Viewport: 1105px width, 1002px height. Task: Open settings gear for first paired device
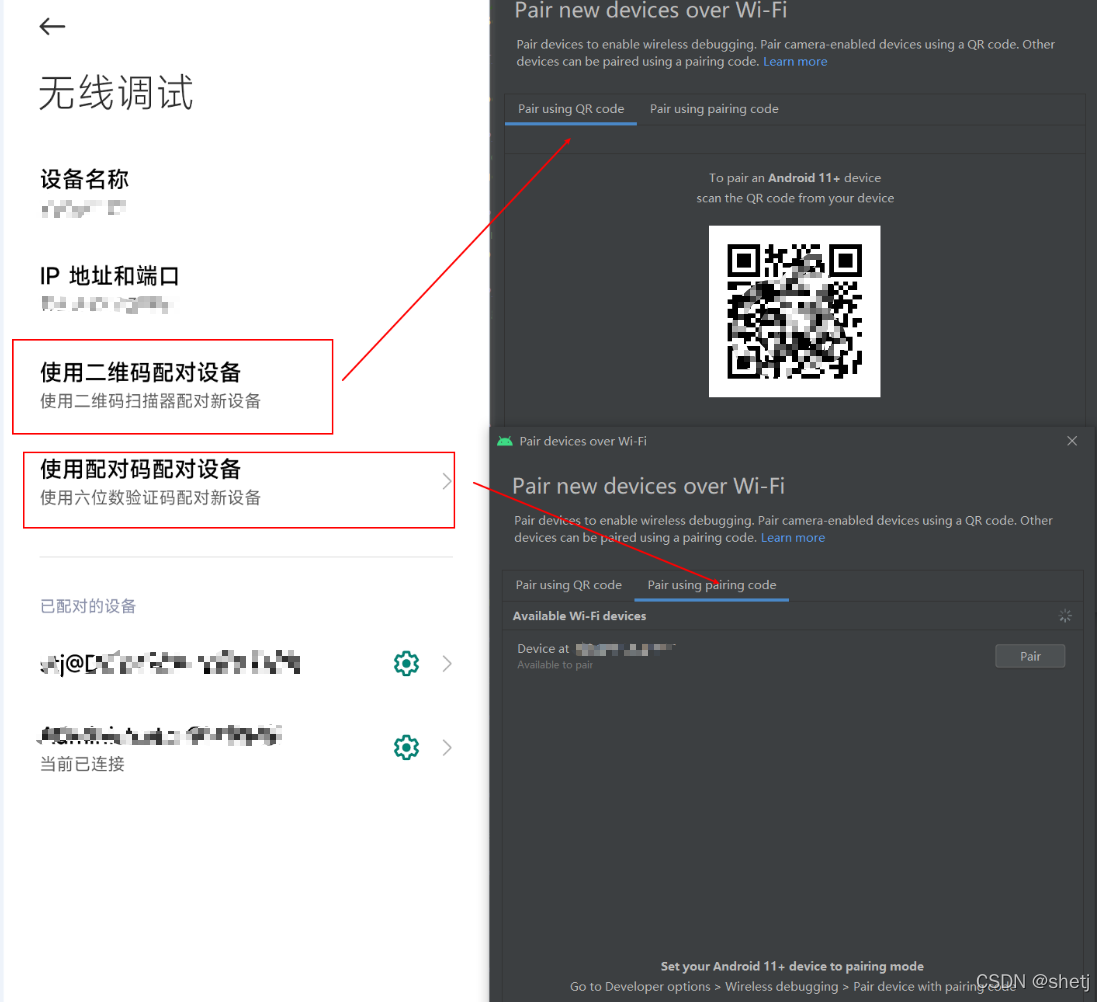[x=406, y=663]
